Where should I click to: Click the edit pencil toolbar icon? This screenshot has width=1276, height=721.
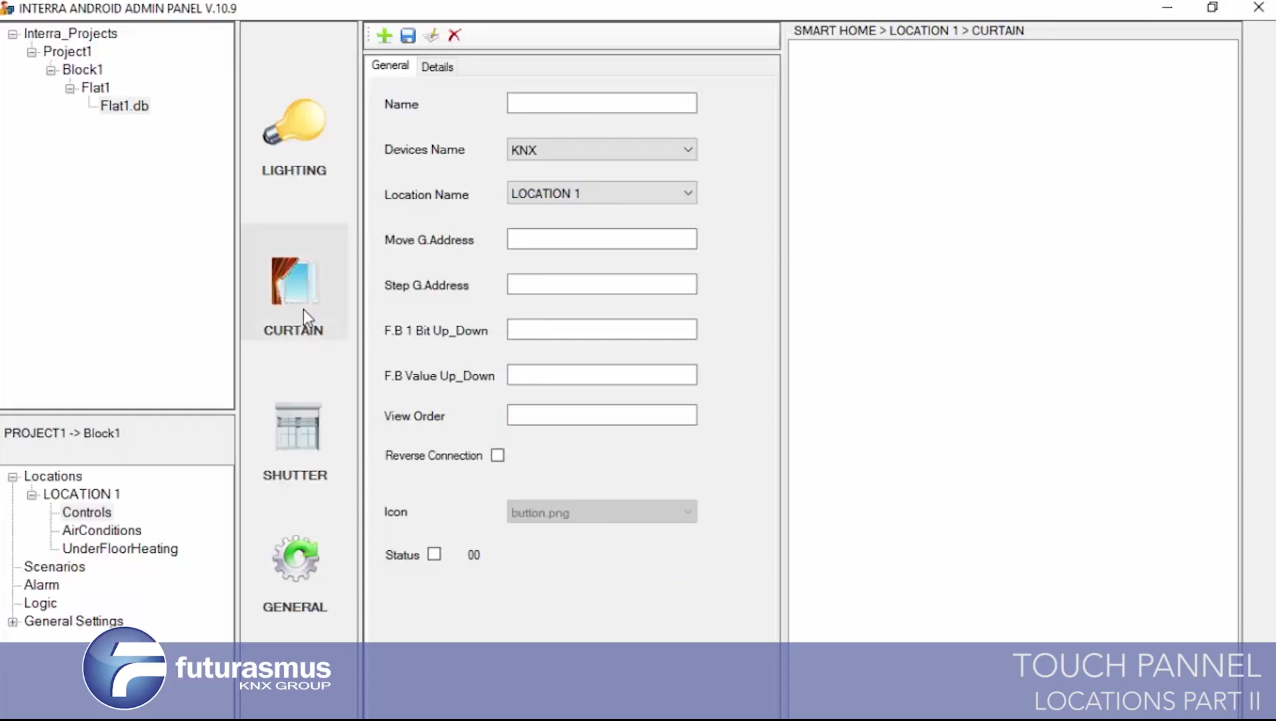(431, 36)
